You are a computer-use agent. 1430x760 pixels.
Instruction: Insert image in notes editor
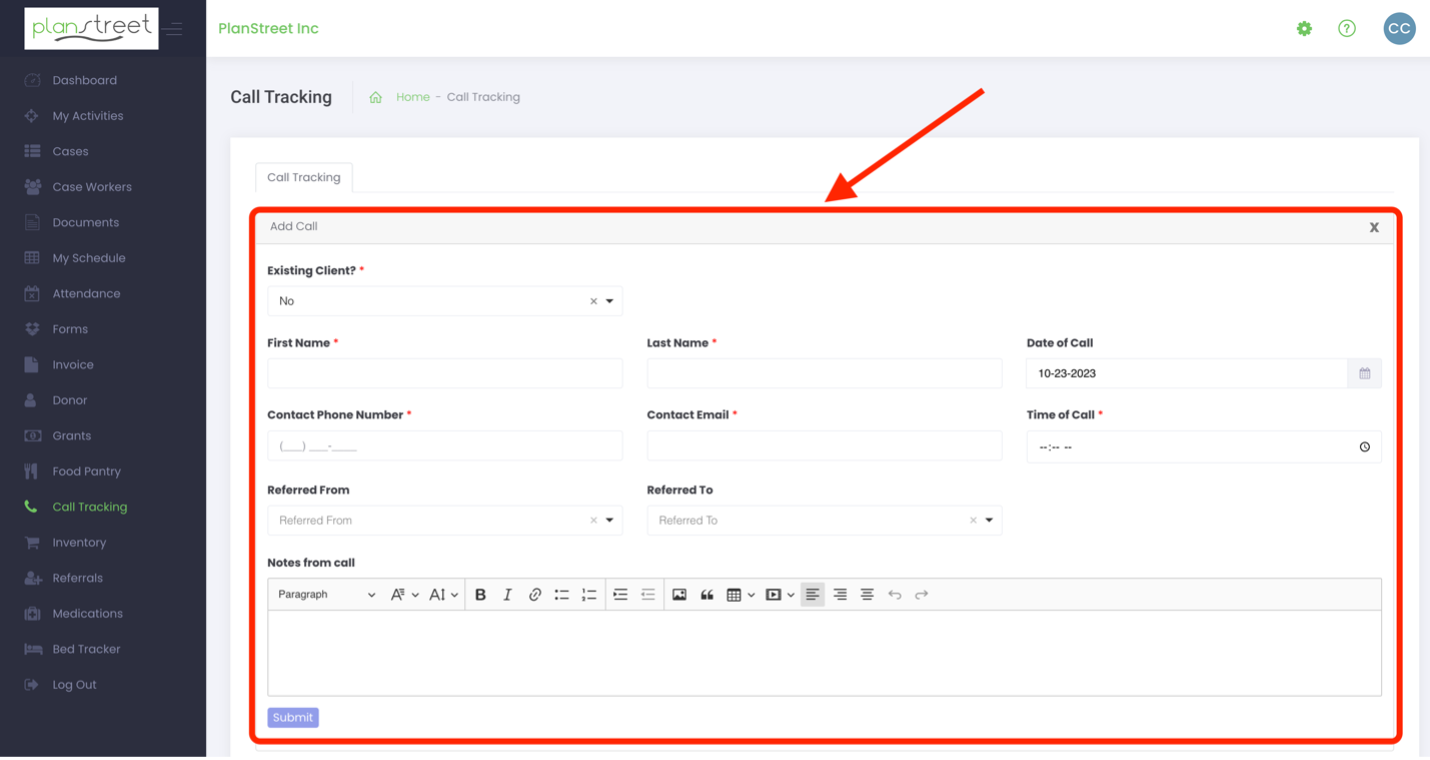680,595
